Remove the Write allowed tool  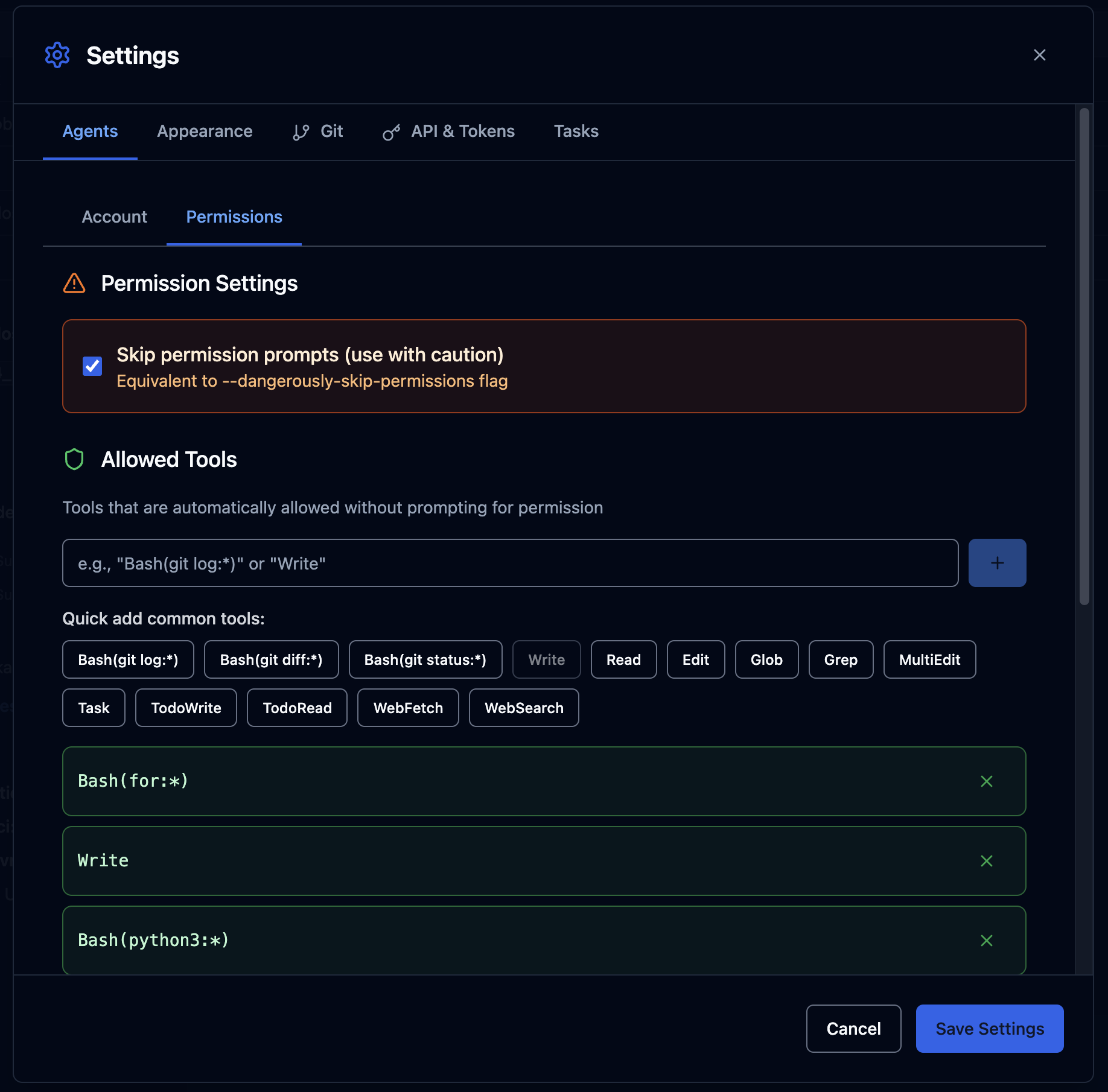pyautogui.click(x=987, y=861)
